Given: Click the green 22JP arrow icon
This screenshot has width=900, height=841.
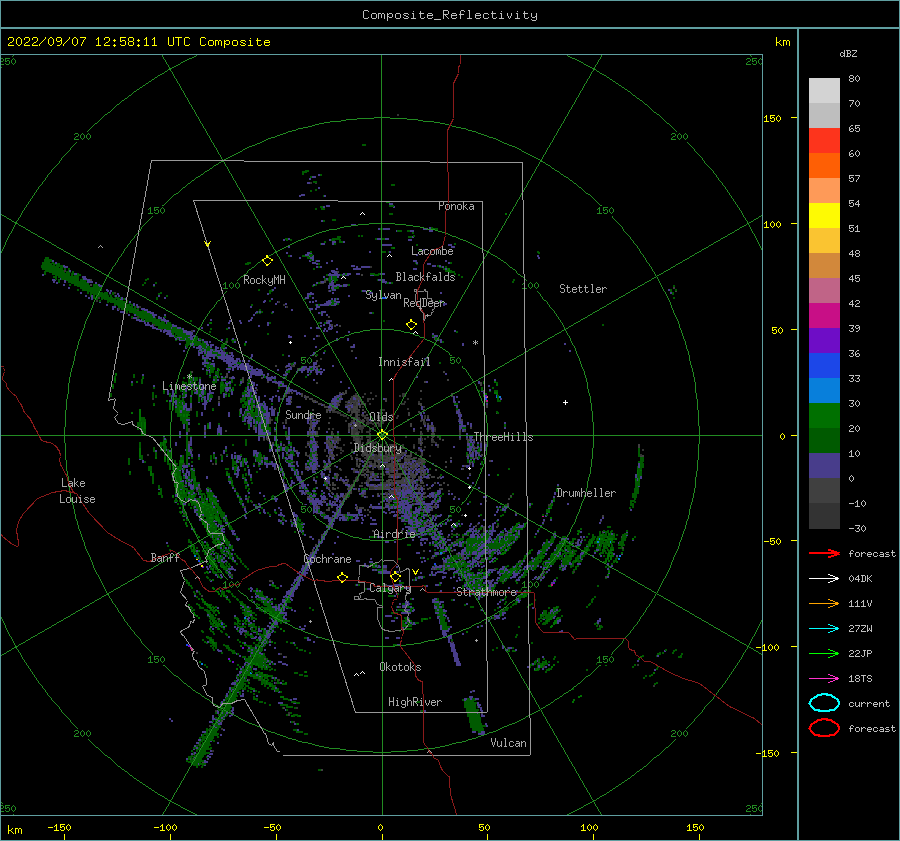Looking at the screenshot, I should pos(824,653).
